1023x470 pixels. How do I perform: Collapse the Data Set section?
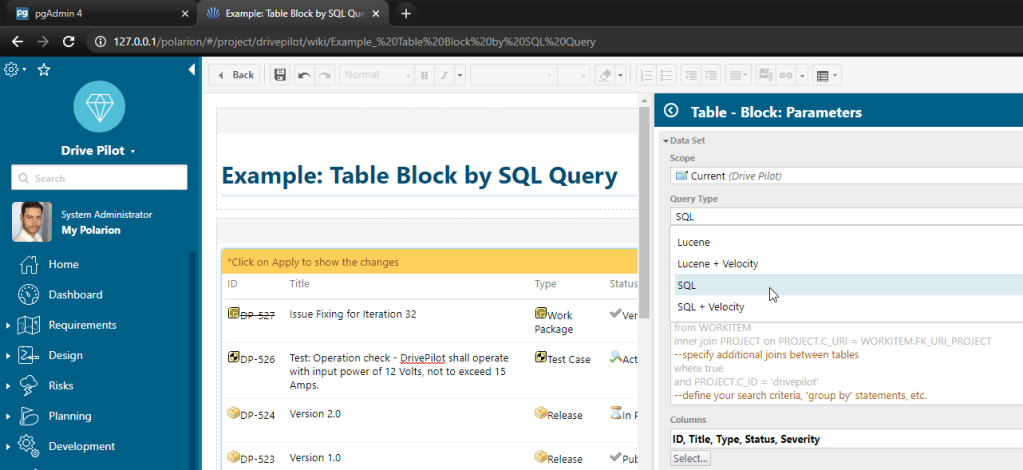666,141
